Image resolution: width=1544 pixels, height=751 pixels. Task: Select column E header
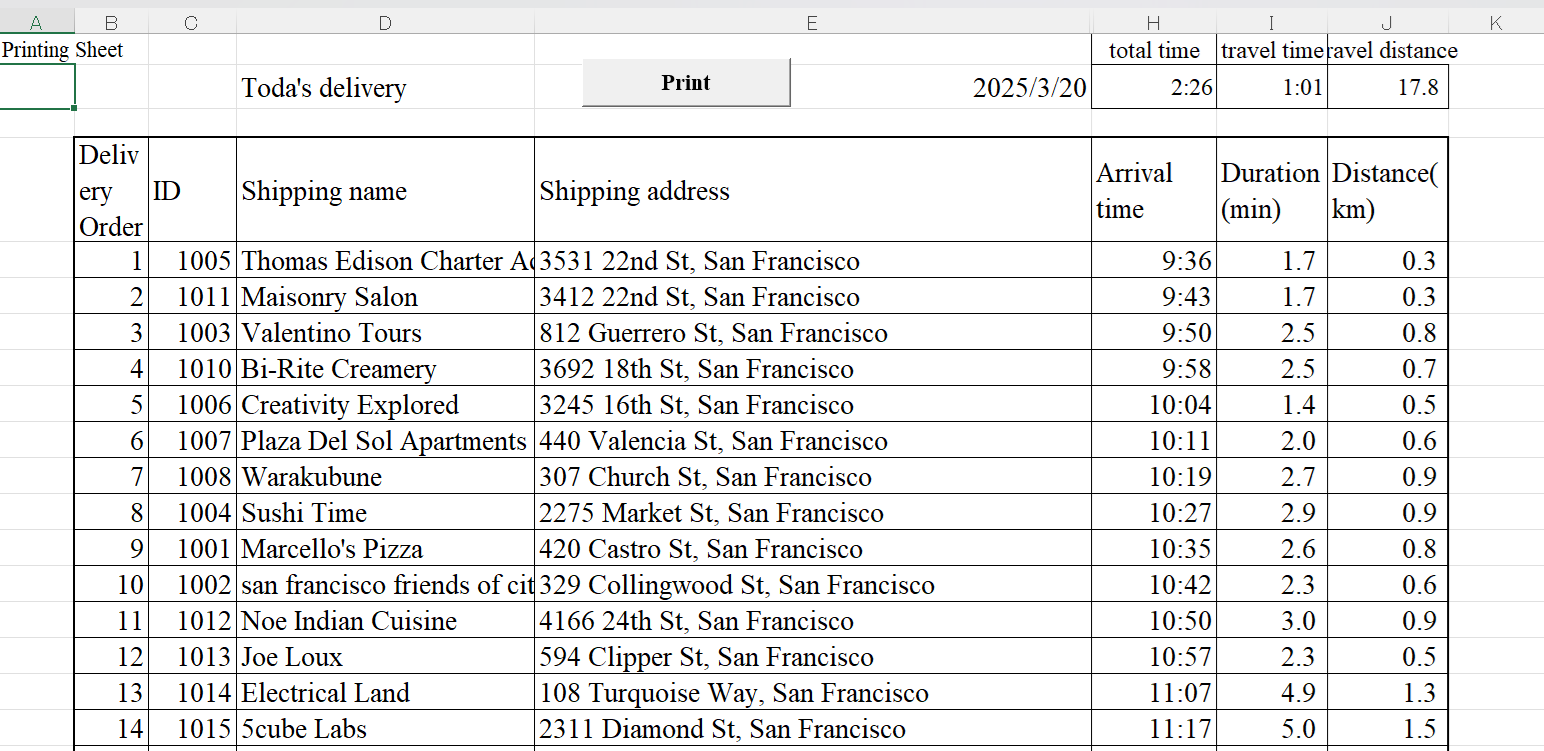point(812,23)
